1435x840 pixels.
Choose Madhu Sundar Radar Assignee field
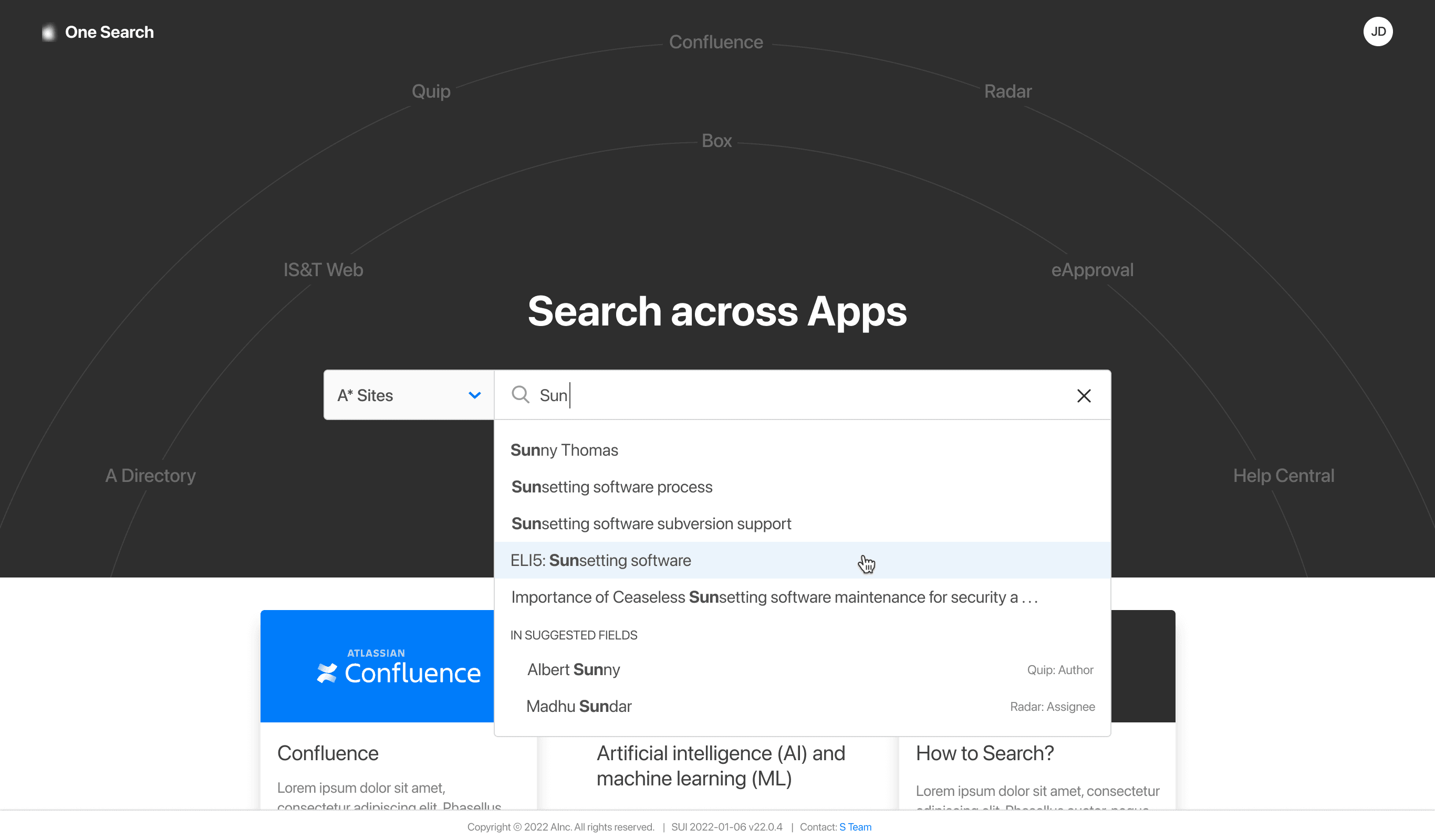click(578, 706)
